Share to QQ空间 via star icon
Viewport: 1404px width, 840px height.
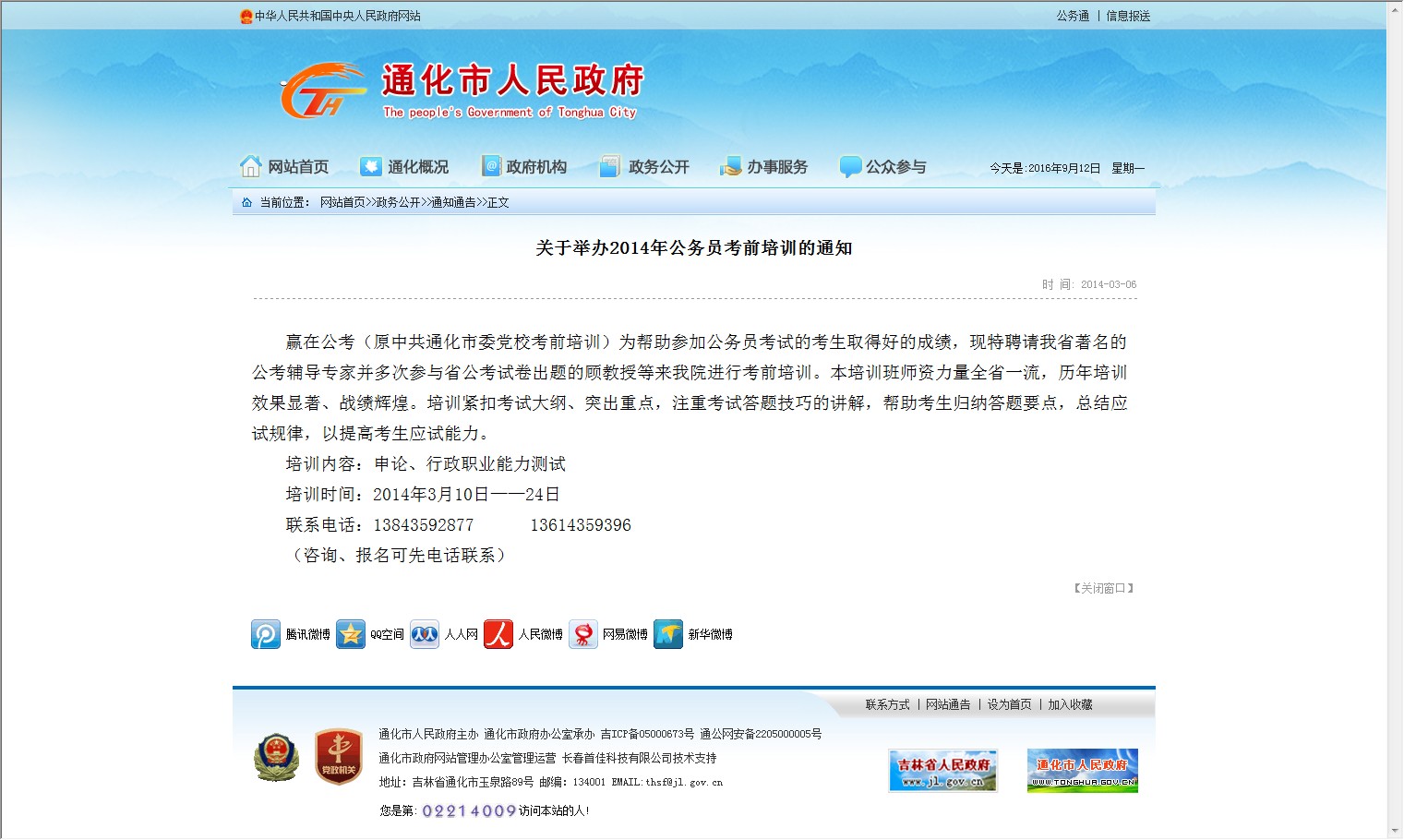[351, 634]
